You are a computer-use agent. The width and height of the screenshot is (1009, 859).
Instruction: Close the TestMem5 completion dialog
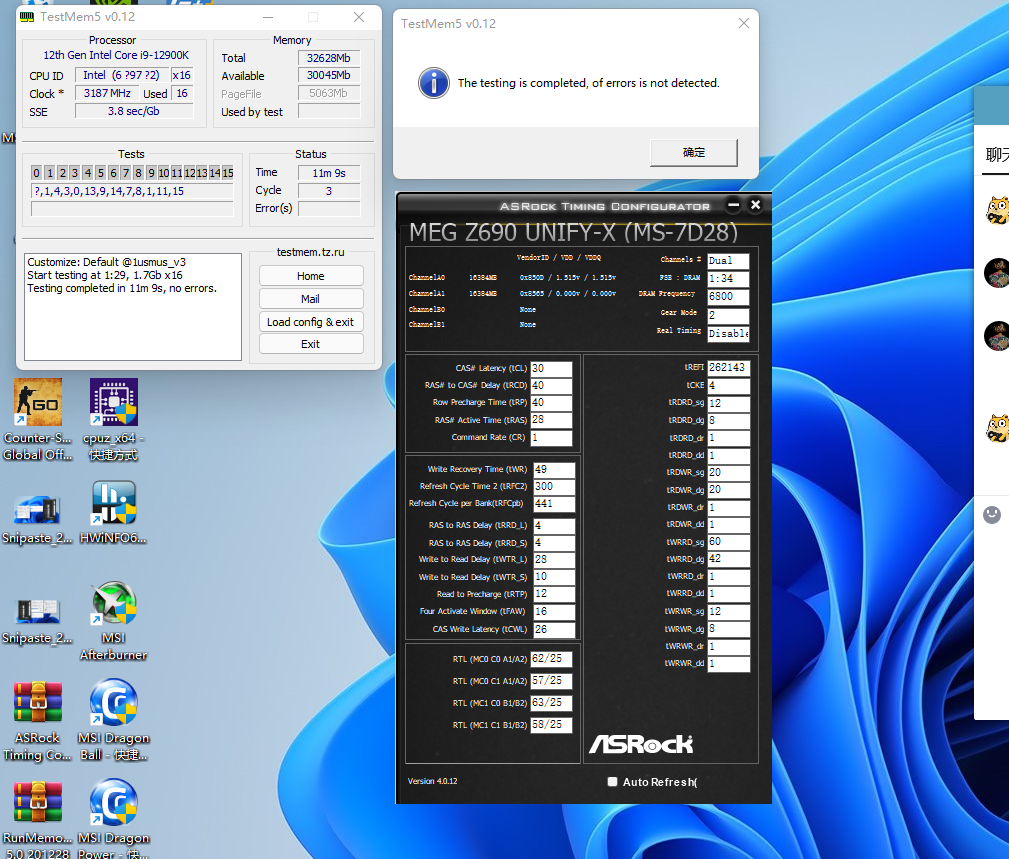pyautogui.click(x=743, y=23)
